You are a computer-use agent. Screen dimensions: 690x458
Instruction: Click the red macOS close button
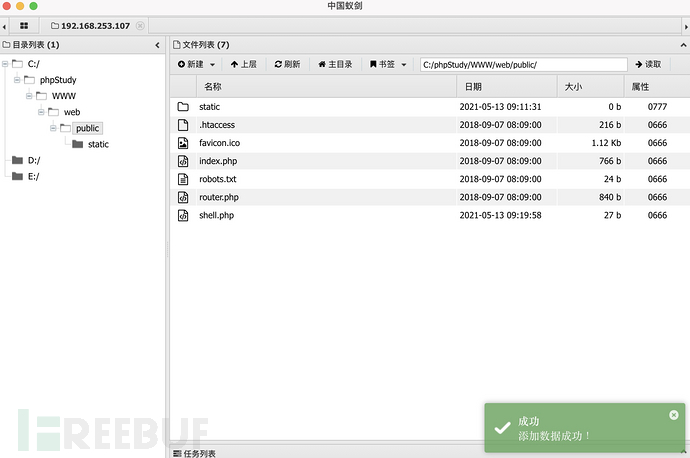pyautogui.click(x=7, y=6)
